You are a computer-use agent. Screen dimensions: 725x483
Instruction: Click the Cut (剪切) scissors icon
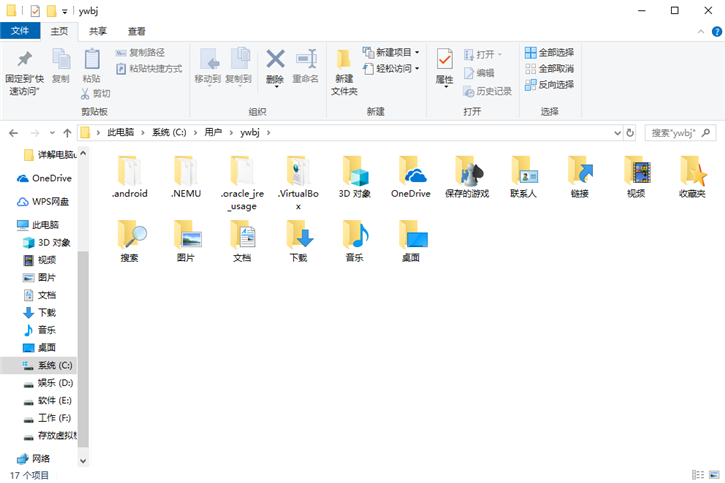click(87, 94)
